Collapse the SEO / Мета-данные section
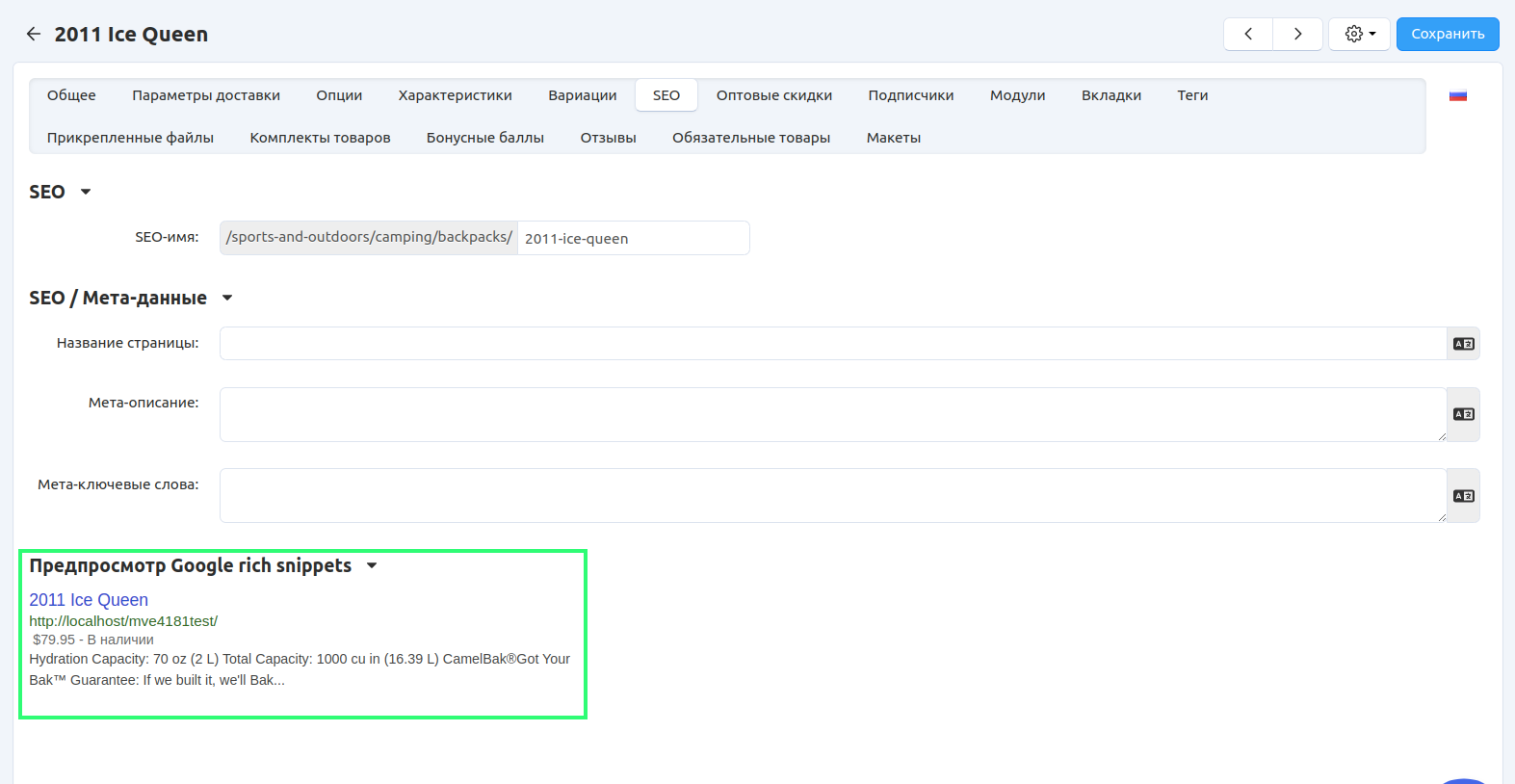Image resolution: width=1515 pixels, height=784 pixels. (227, 298)
